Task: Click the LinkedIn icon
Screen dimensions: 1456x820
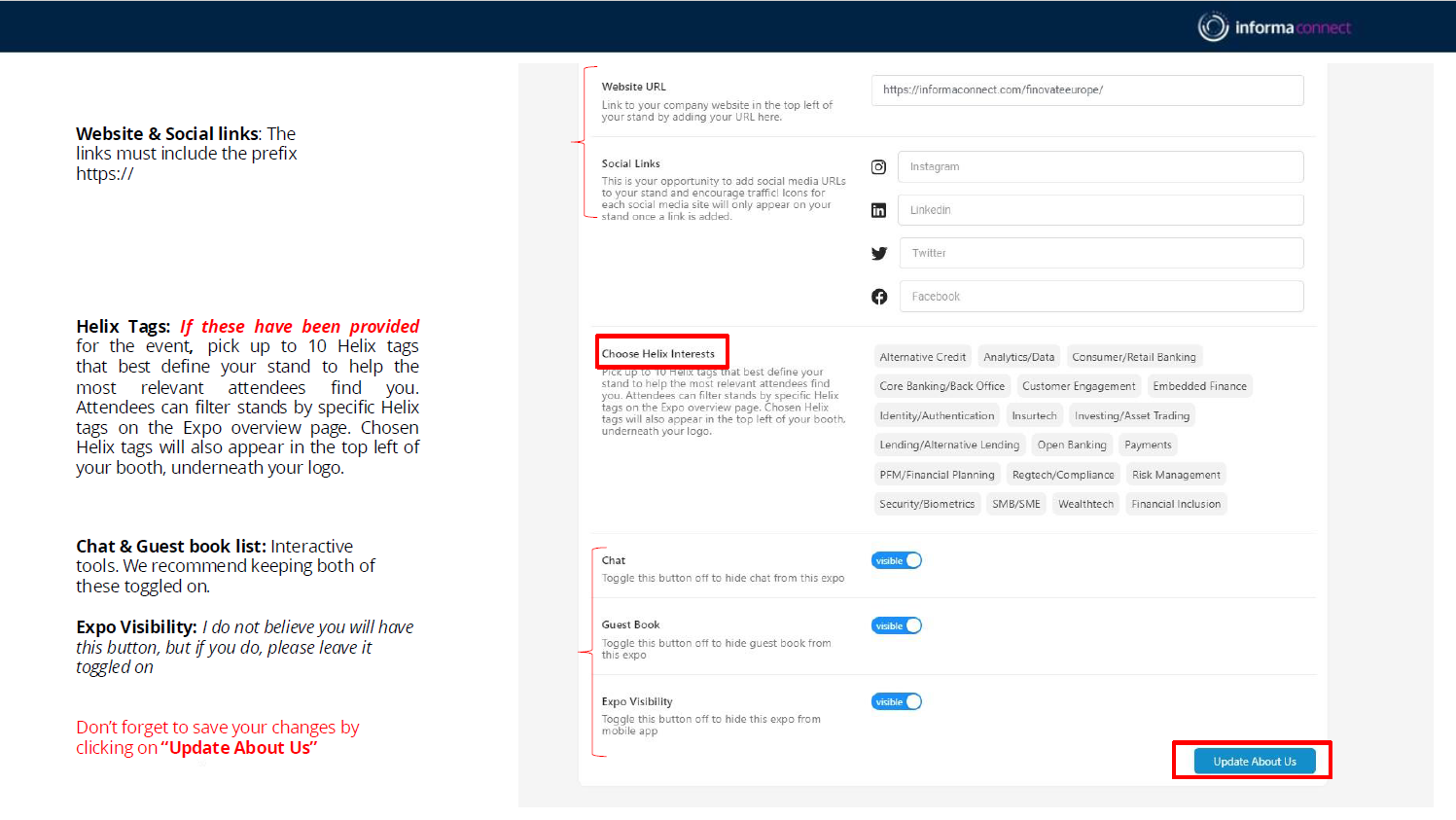Action: [878, 210]
